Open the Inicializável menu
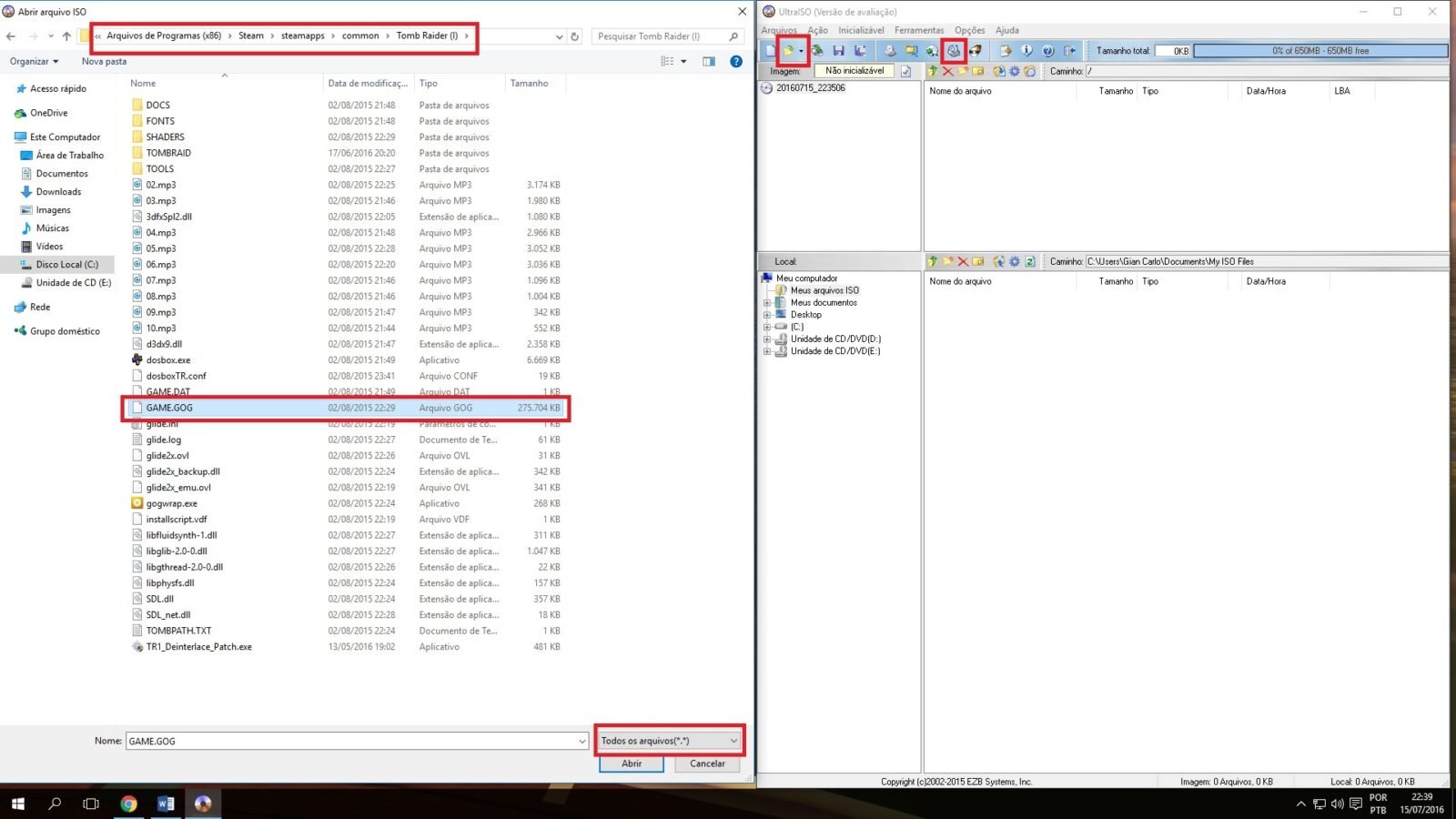 point(861,30)
